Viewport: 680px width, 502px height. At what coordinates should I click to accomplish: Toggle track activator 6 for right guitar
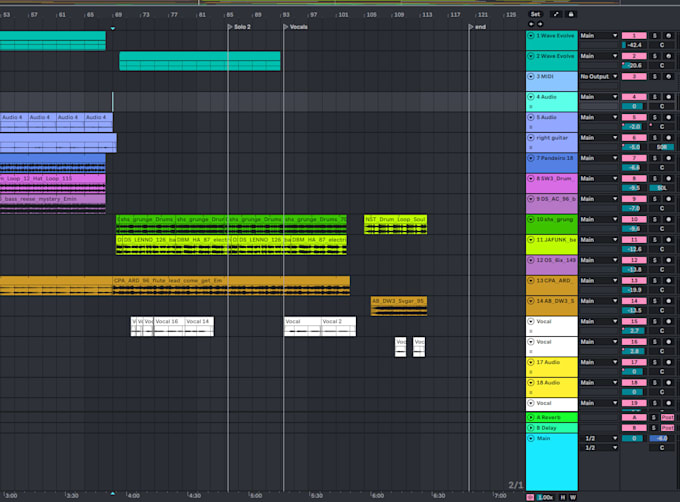coord(634,137)
